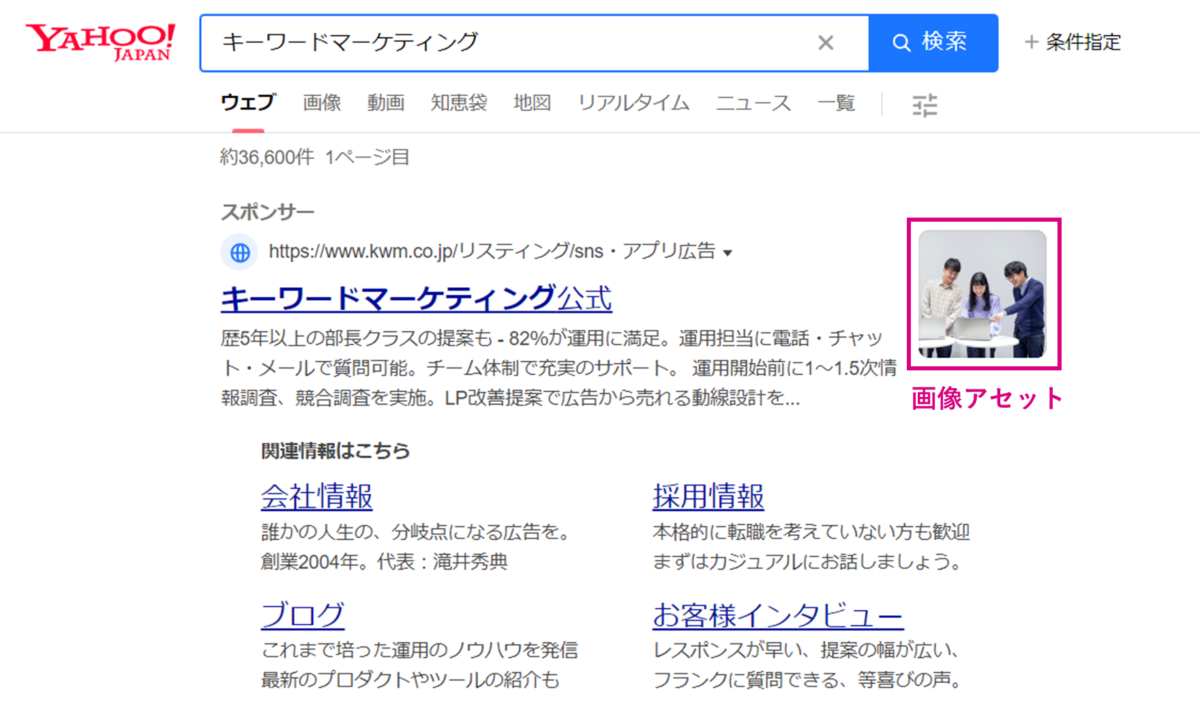Open the 採用情報 sitelink
The height and width of the screenshot is (721, 1200).
point(709,496)
